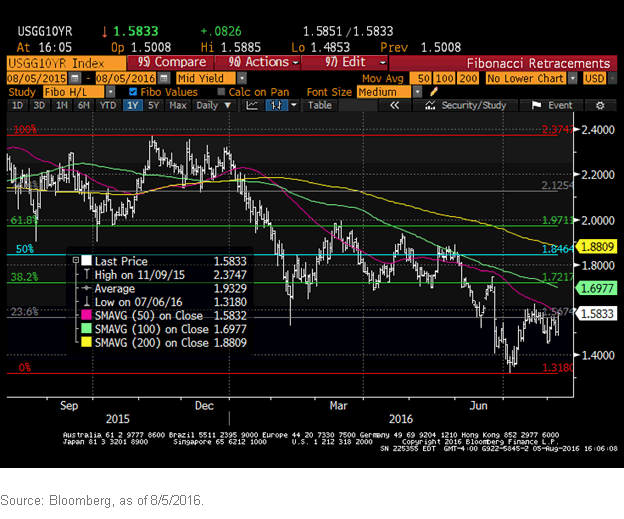Collapse the legend box expander
The width and height of the screenshot is (624, 519).
click(x=76, y=261)
